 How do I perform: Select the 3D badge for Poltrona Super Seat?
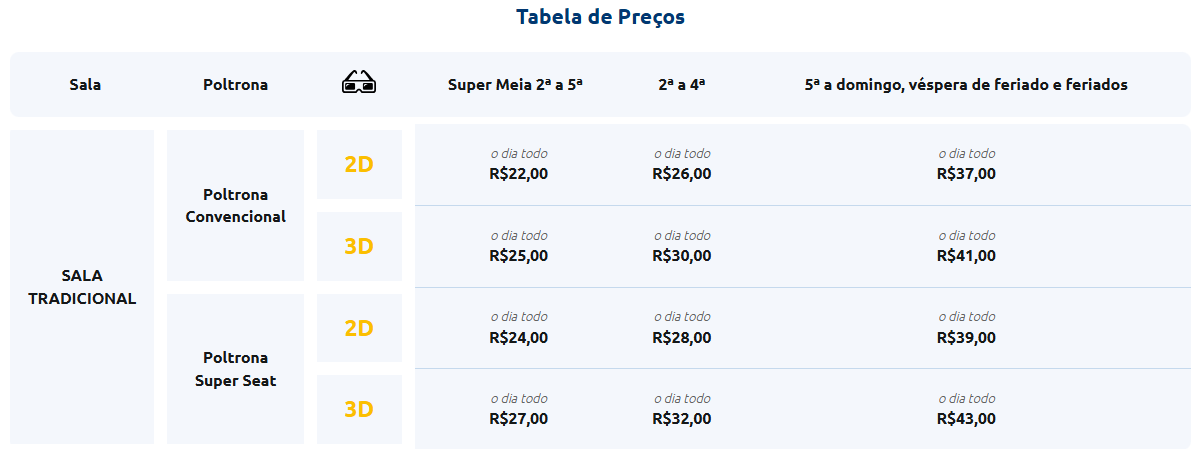tap(359, 410)
